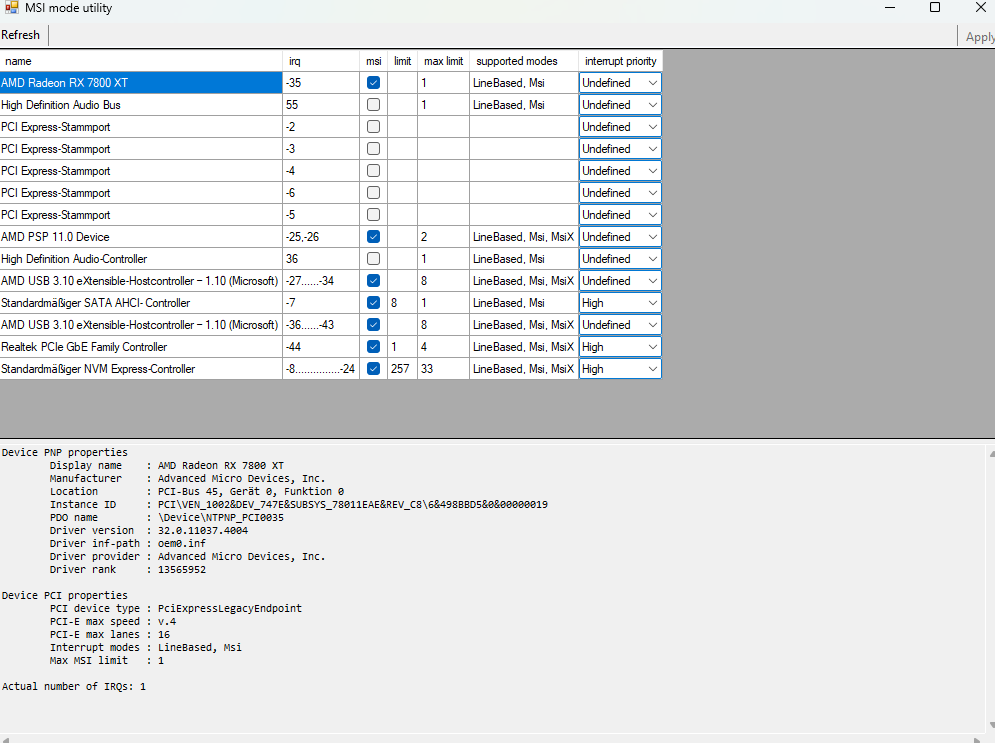995x743 pixels.
Task: Click the limit column header
Action: pos(402,61)
